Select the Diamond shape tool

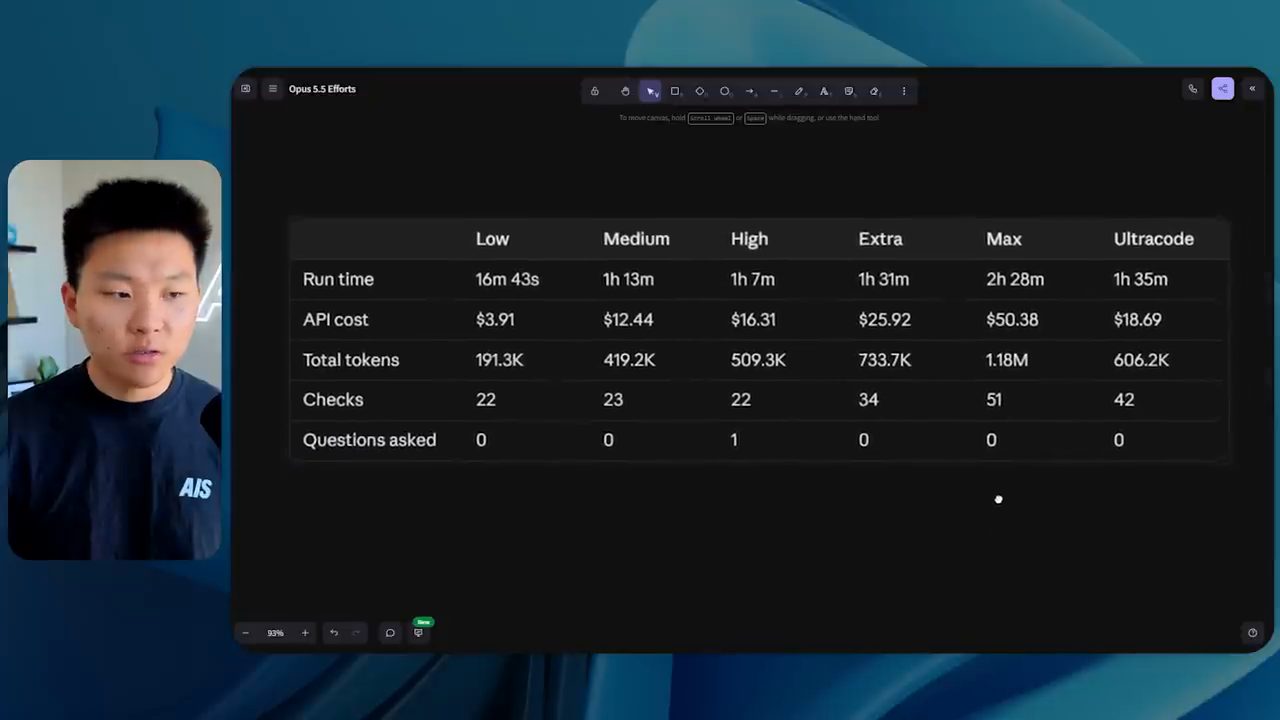(700, 91)
